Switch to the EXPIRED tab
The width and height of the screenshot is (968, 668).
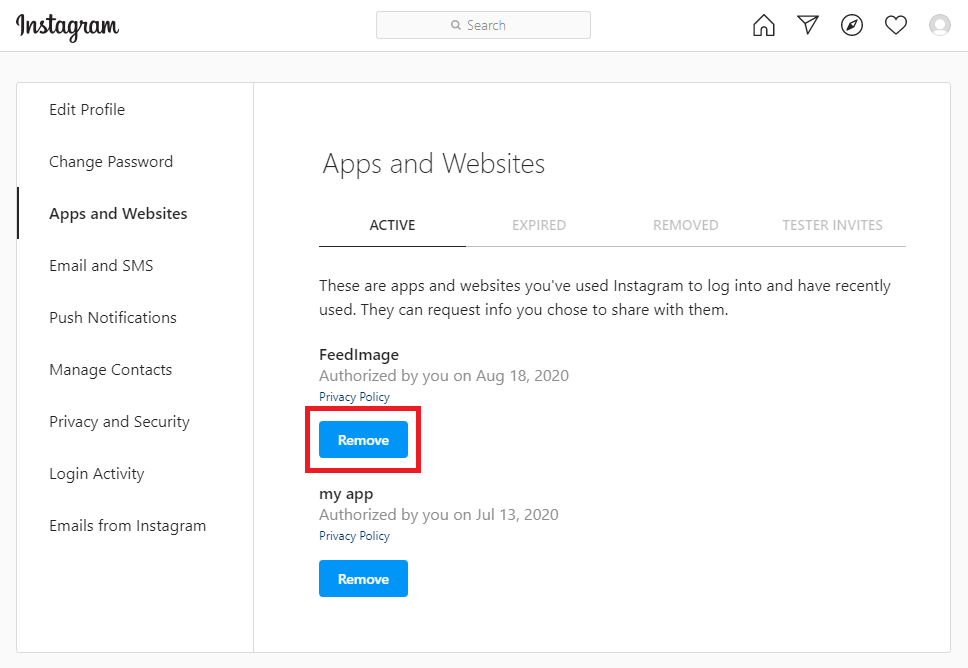click(539, 225)
